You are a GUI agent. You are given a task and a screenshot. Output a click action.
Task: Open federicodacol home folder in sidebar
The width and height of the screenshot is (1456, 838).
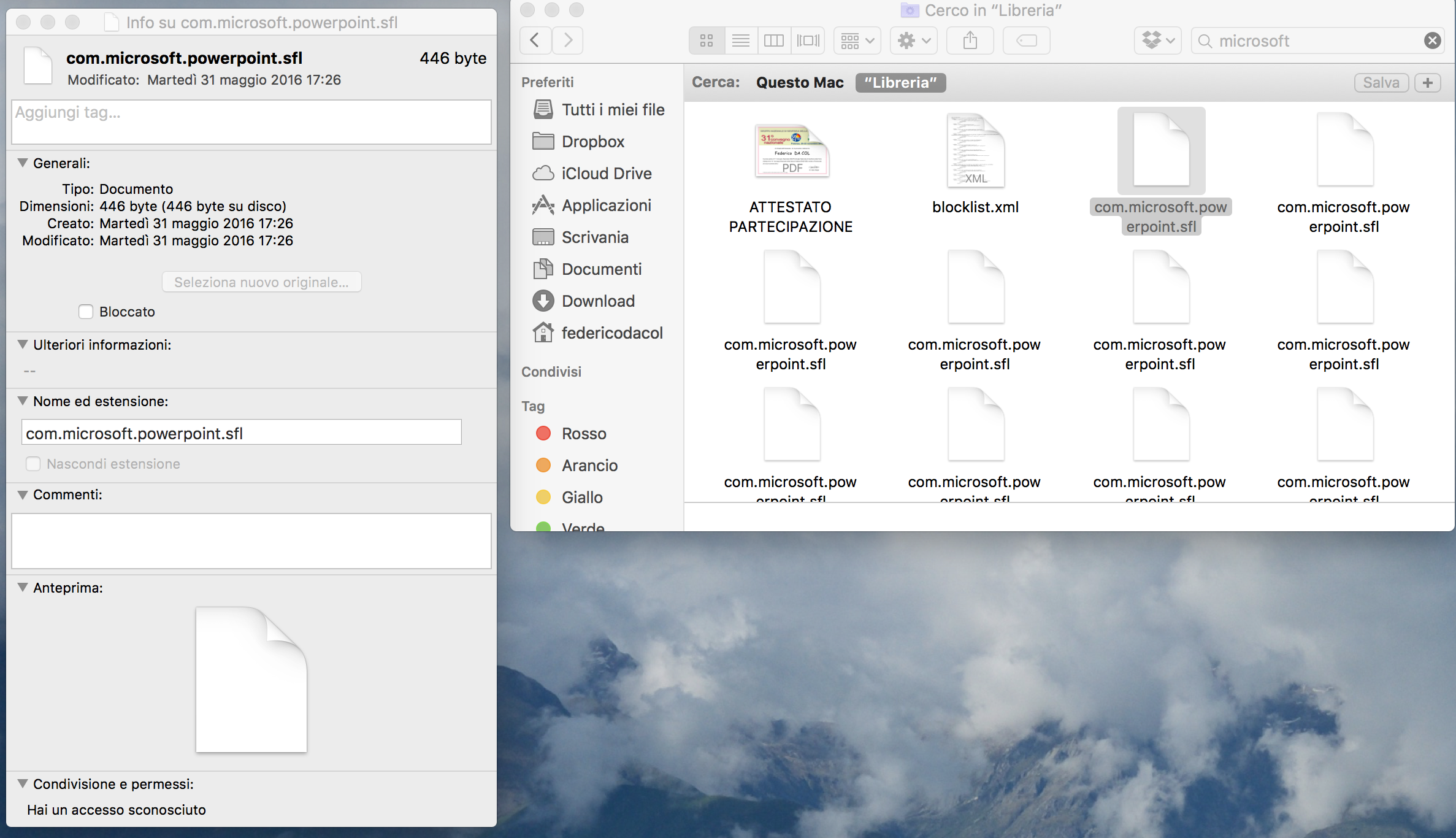(597, 333)
